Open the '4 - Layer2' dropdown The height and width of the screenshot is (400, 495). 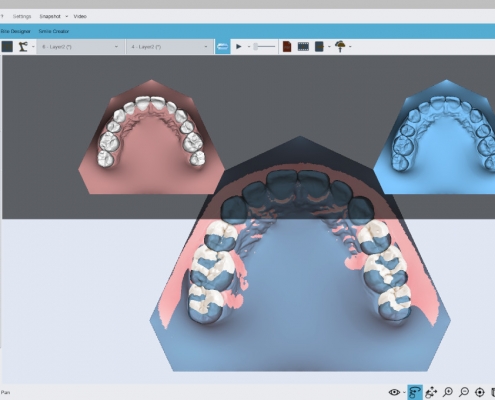pos(169,47)
